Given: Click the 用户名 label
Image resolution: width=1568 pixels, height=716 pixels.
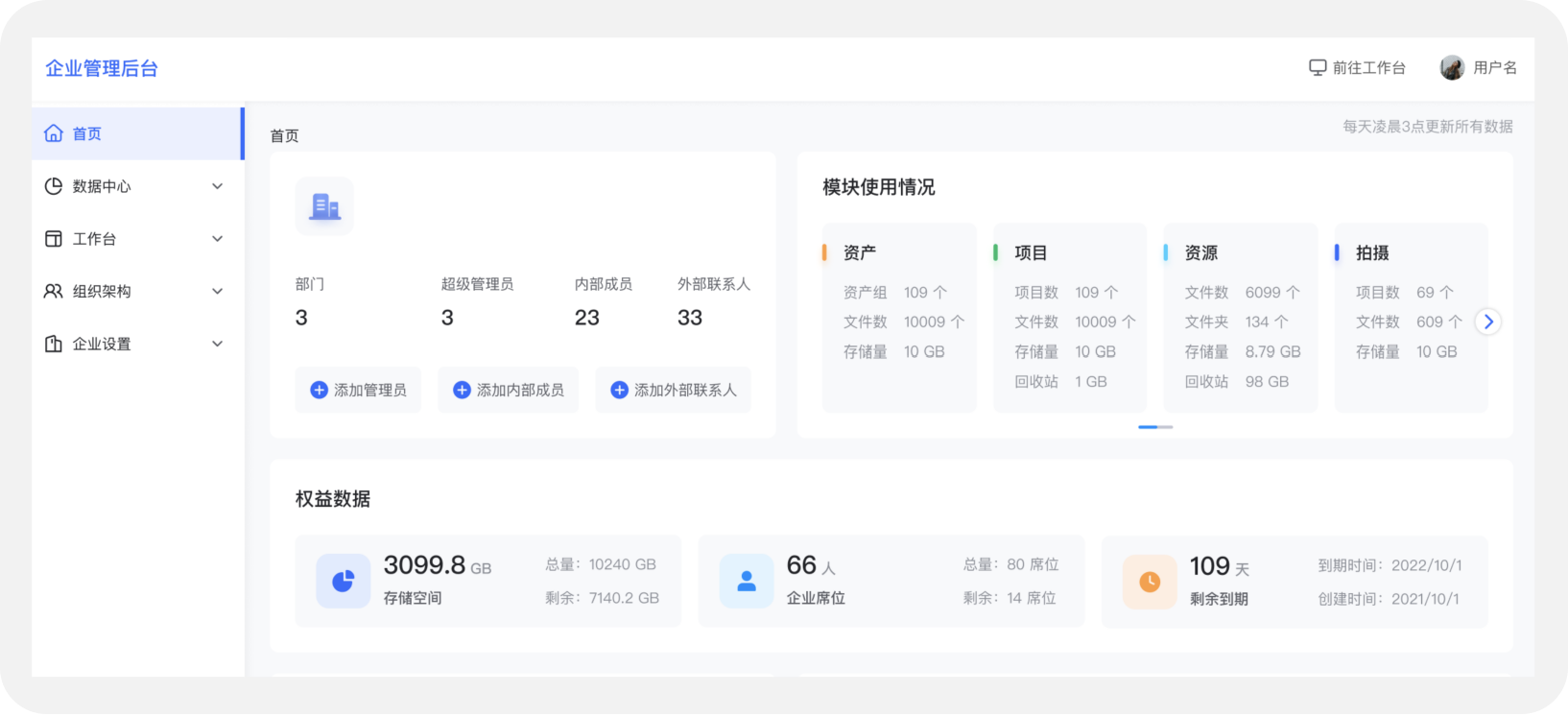Looking at the screenshot, I should click(x=1495, y=67).
